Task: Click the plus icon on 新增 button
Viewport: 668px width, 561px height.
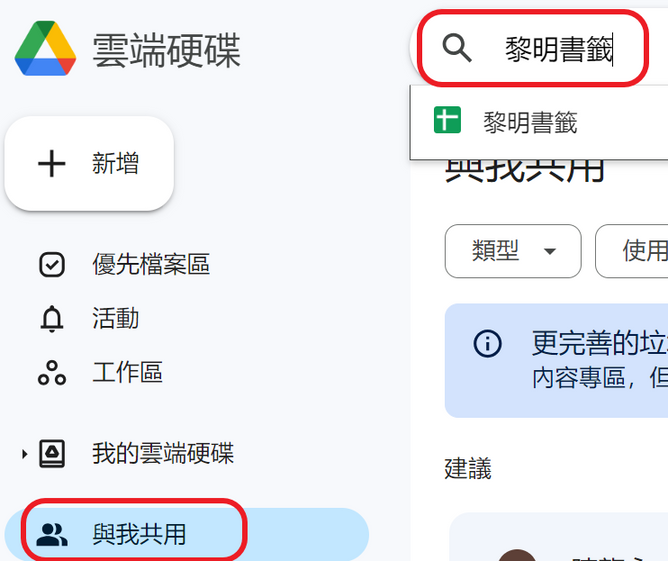Action: [52, 163]
